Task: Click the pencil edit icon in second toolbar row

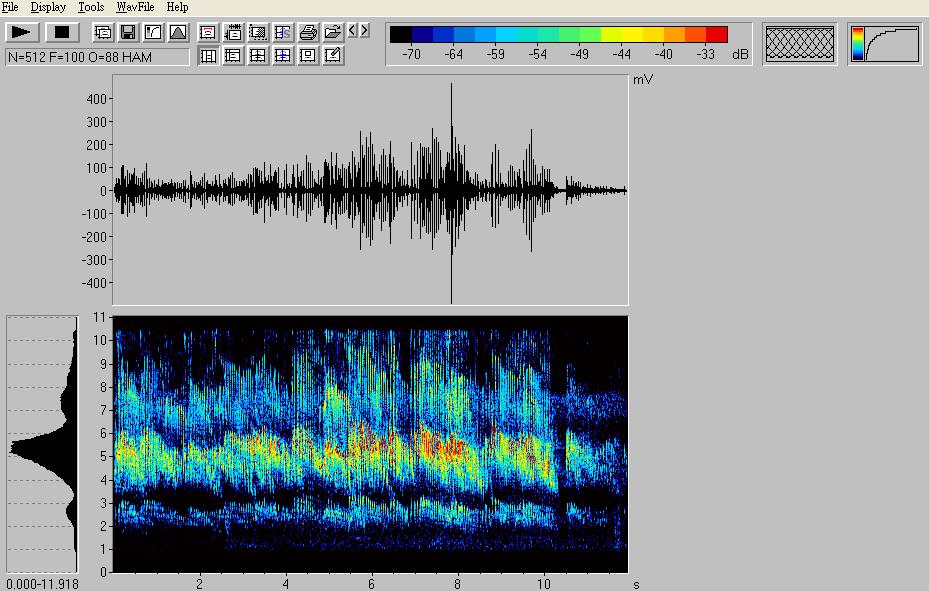Action: [333, 56]
